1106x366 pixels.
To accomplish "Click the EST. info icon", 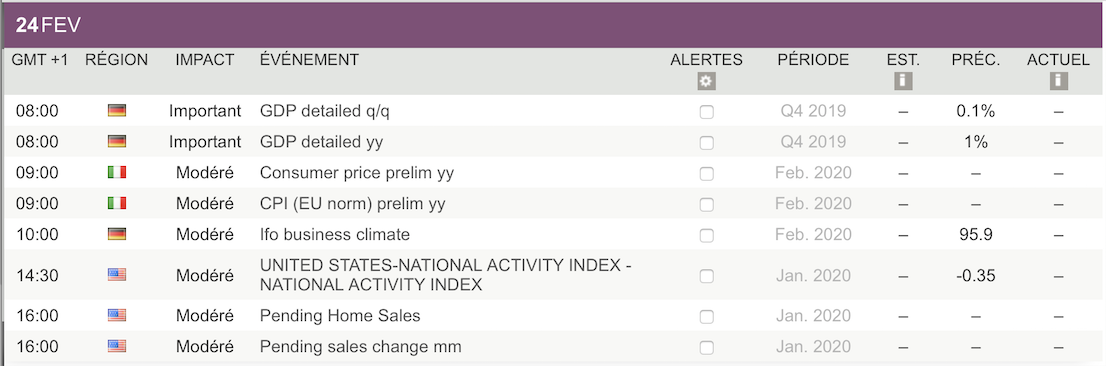I will pyautogui.click(x=903, y=81).
